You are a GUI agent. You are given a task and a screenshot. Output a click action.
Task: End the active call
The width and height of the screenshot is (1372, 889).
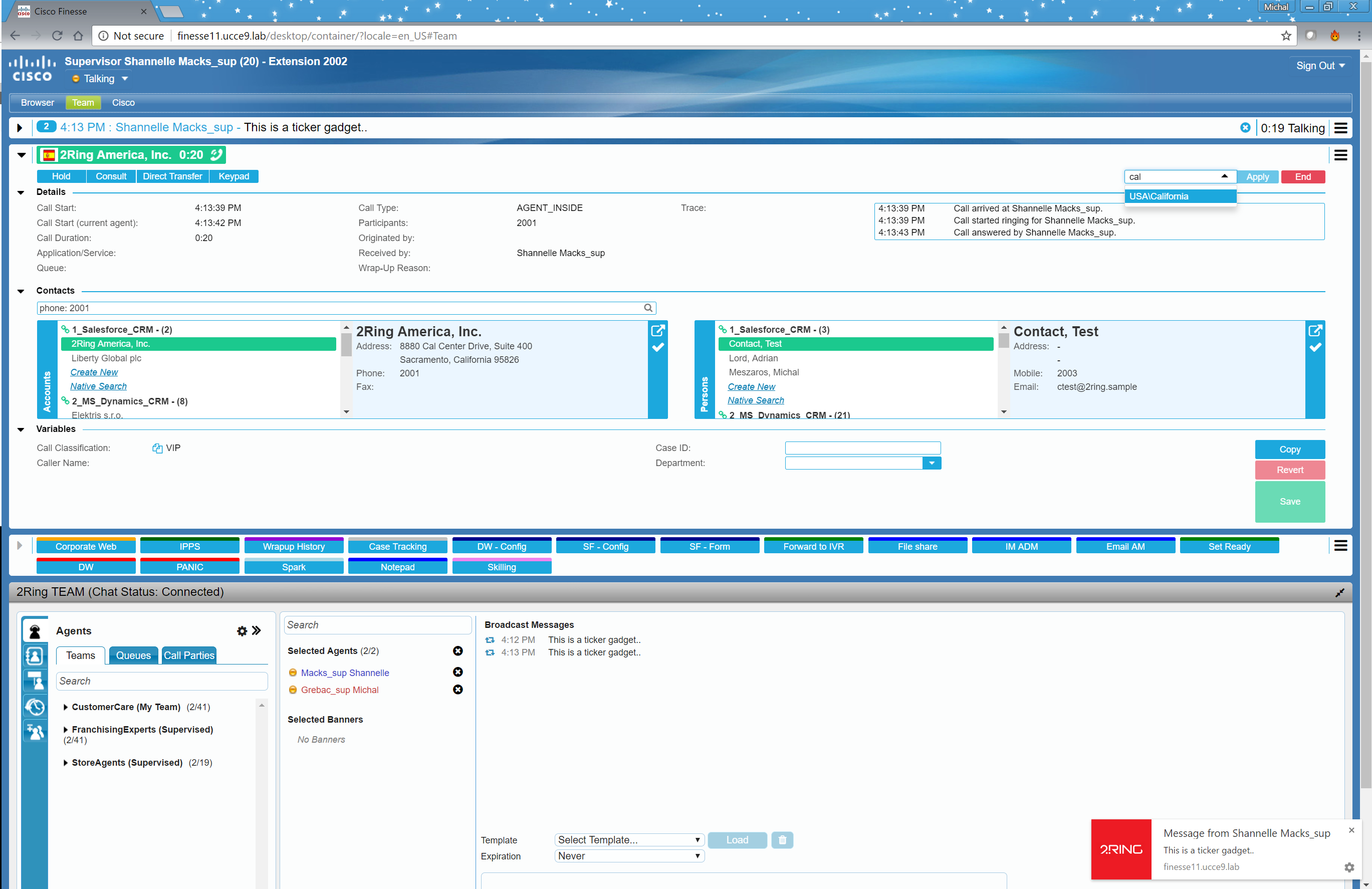click(x=1303, y=177)
